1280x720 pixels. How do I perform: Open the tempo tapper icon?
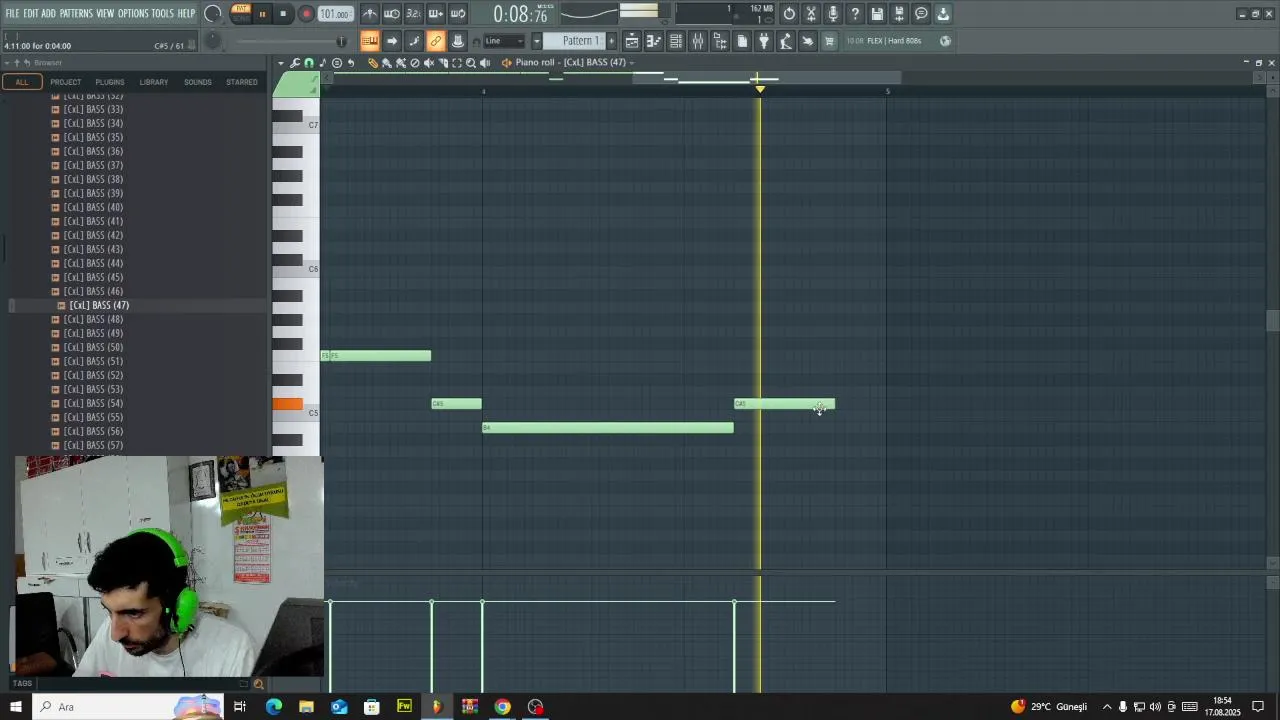point(785,41)
